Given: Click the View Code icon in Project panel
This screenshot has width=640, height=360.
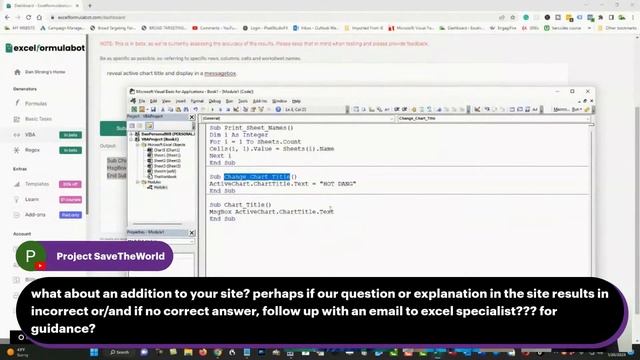Looking at the screenshot, I should pyautogui.click(x=132, y=126).
